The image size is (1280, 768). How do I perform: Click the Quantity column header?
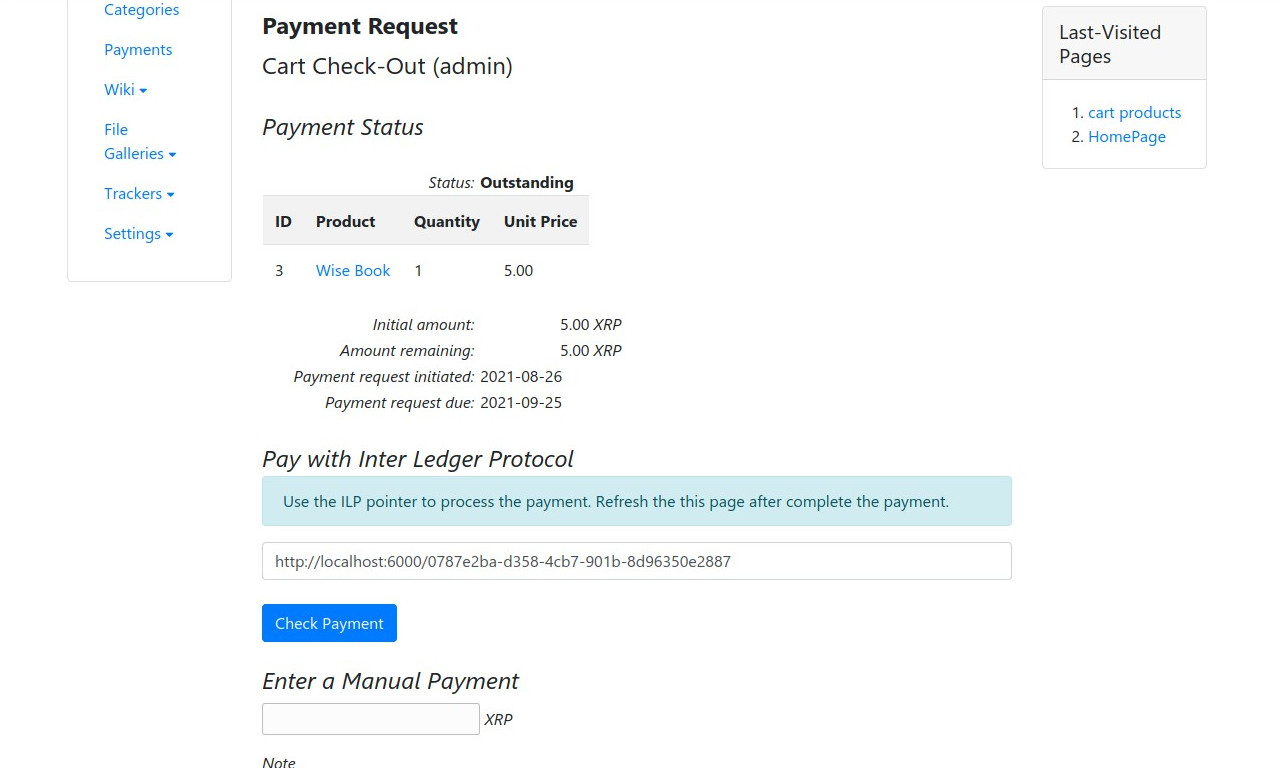[x=447, y=222]
